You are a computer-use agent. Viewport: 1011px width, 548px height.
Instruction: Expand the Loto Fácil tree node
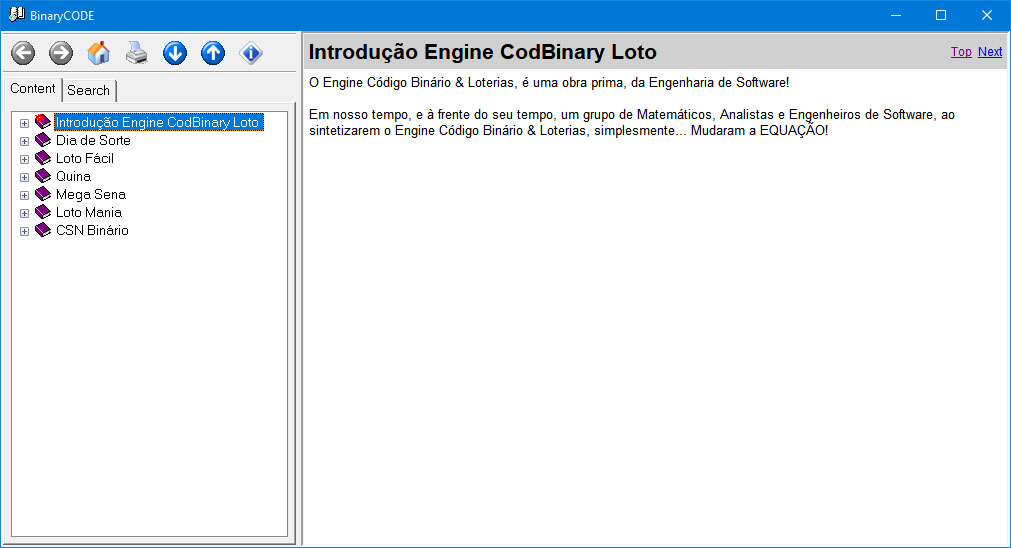tap(24, 159)
